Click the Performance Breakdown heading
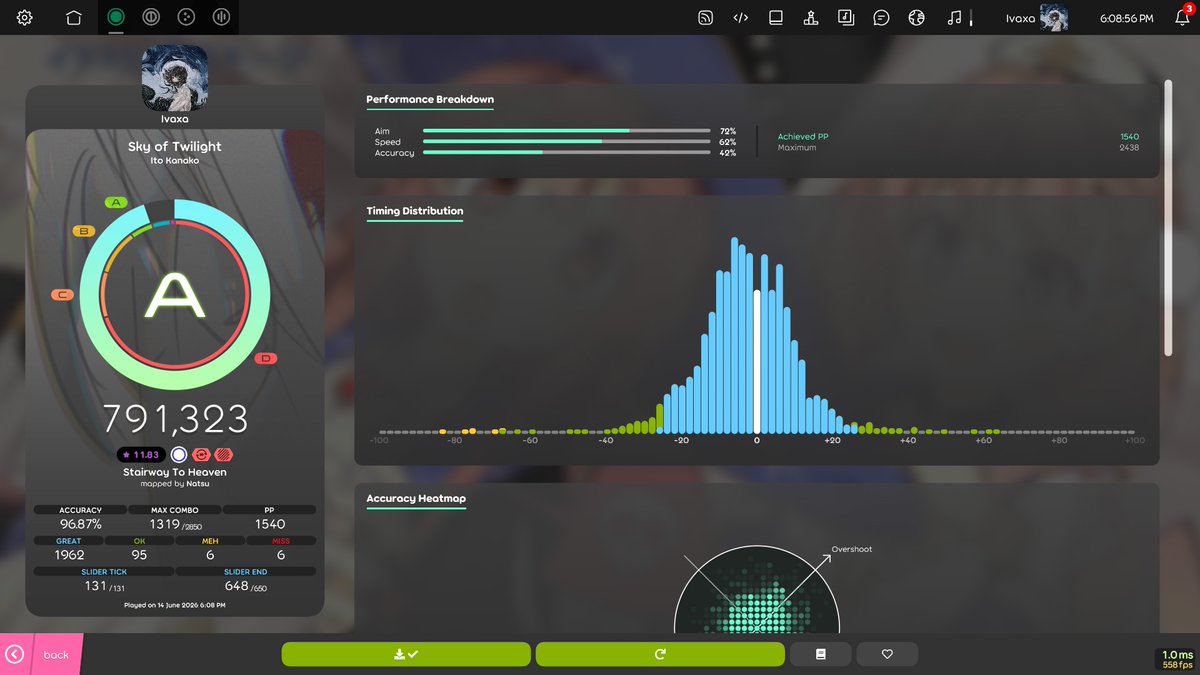Screen dimensions: 1200x675 click(429, 99)
